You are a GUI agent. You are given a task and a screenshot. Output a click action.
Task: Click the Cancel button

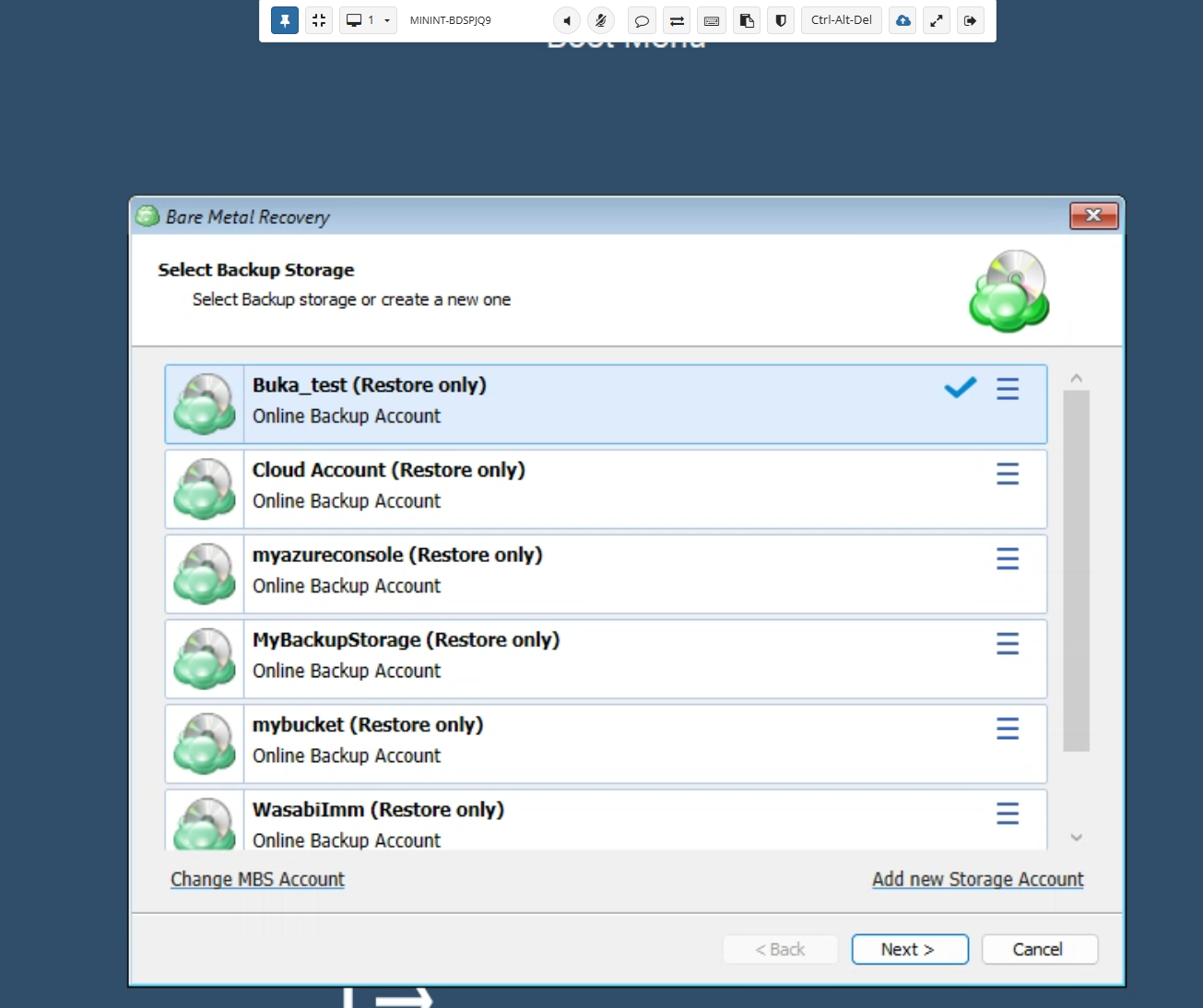[x=1040, y=949]
